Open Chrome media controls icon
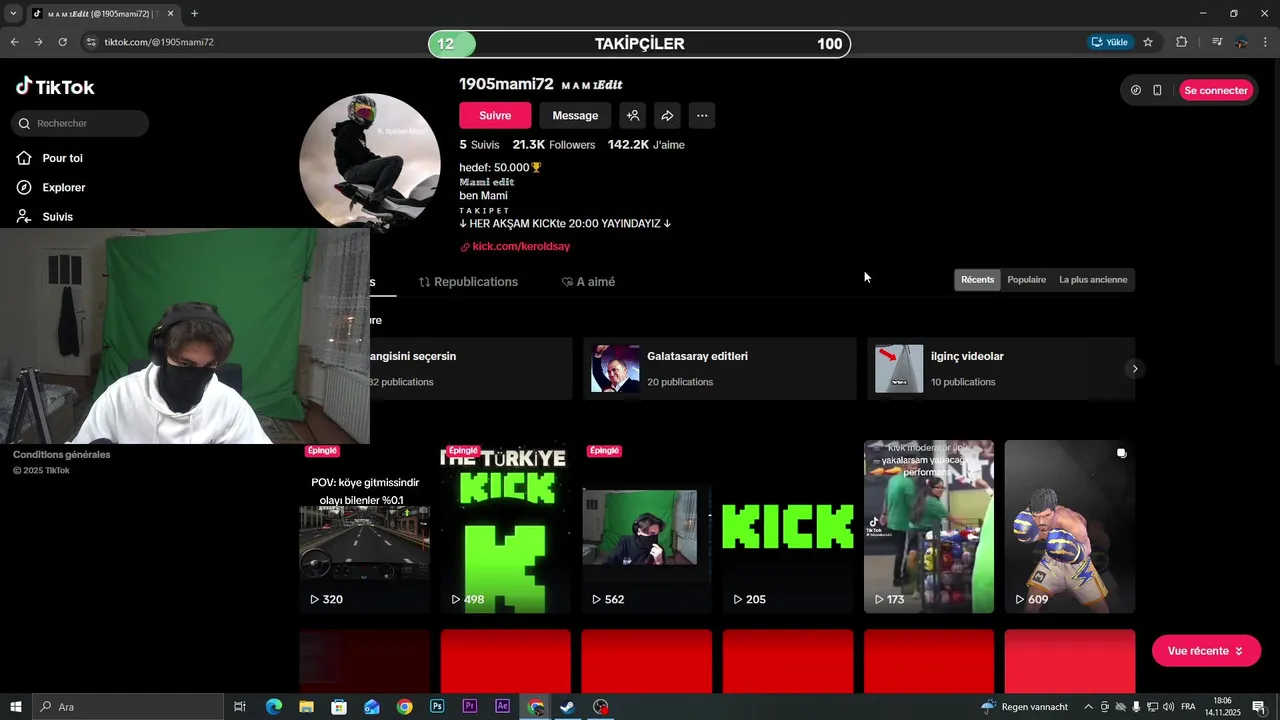This screenshot has width=1280, height=720. (x=1217, y=42)
